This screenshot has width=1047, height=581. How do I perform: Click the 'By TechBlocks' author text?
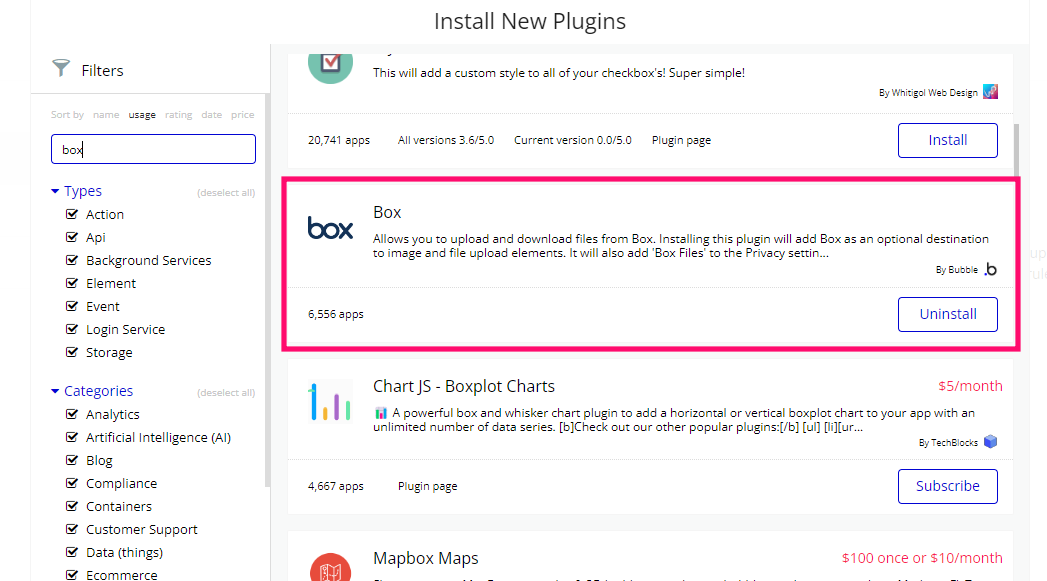click(x=948, y=443)
